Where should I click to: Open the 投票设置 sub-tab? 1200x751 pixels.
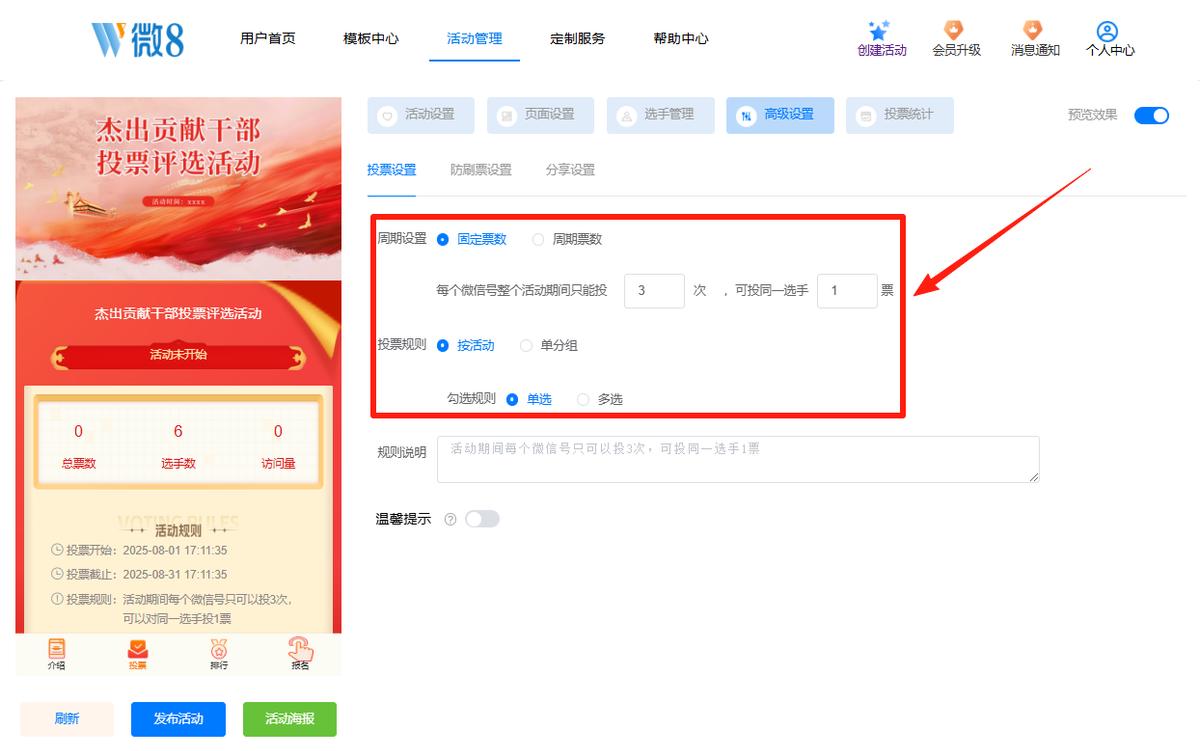coord(392,170)
